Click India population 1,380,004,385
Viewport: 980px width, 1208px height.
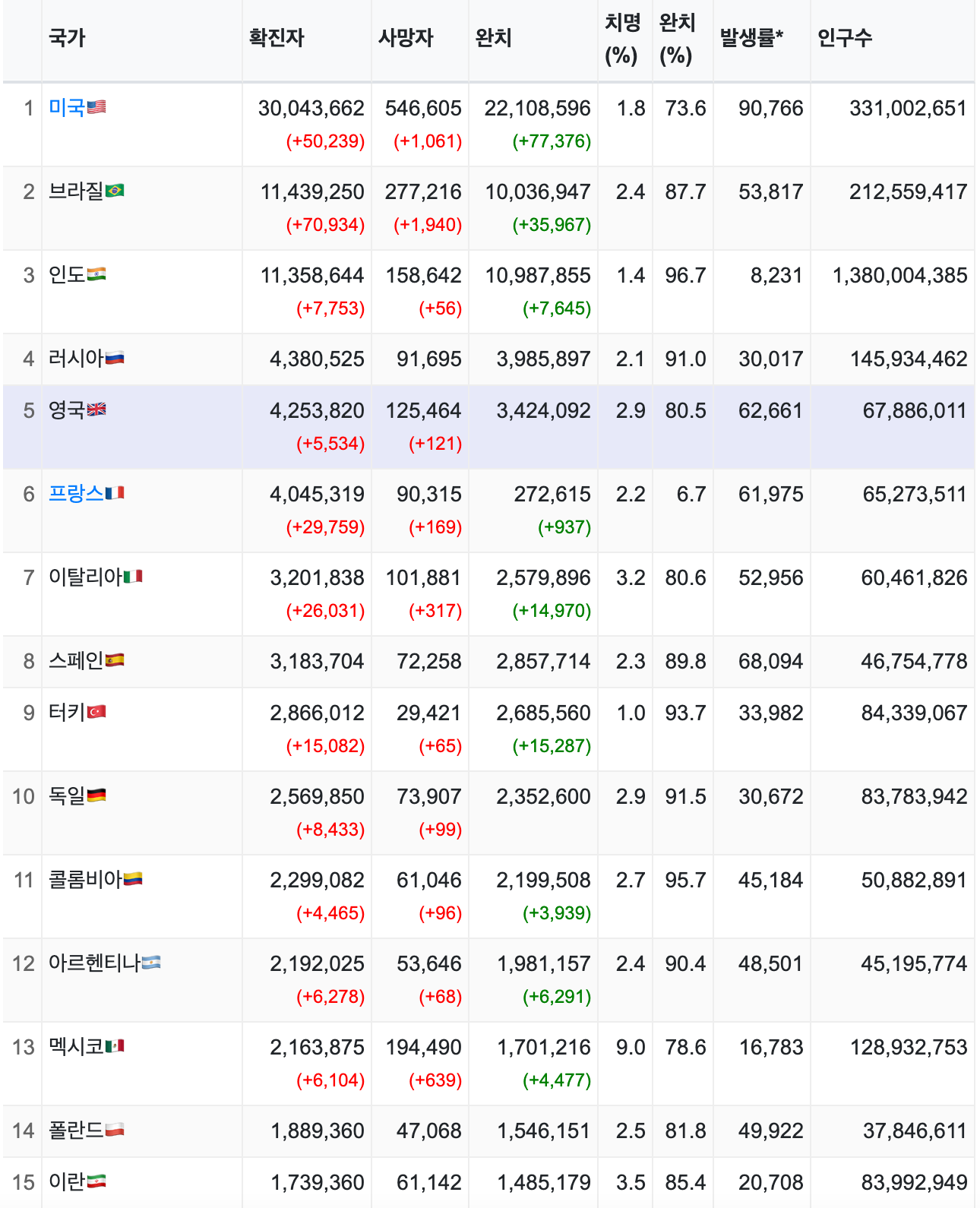(900, 275)
